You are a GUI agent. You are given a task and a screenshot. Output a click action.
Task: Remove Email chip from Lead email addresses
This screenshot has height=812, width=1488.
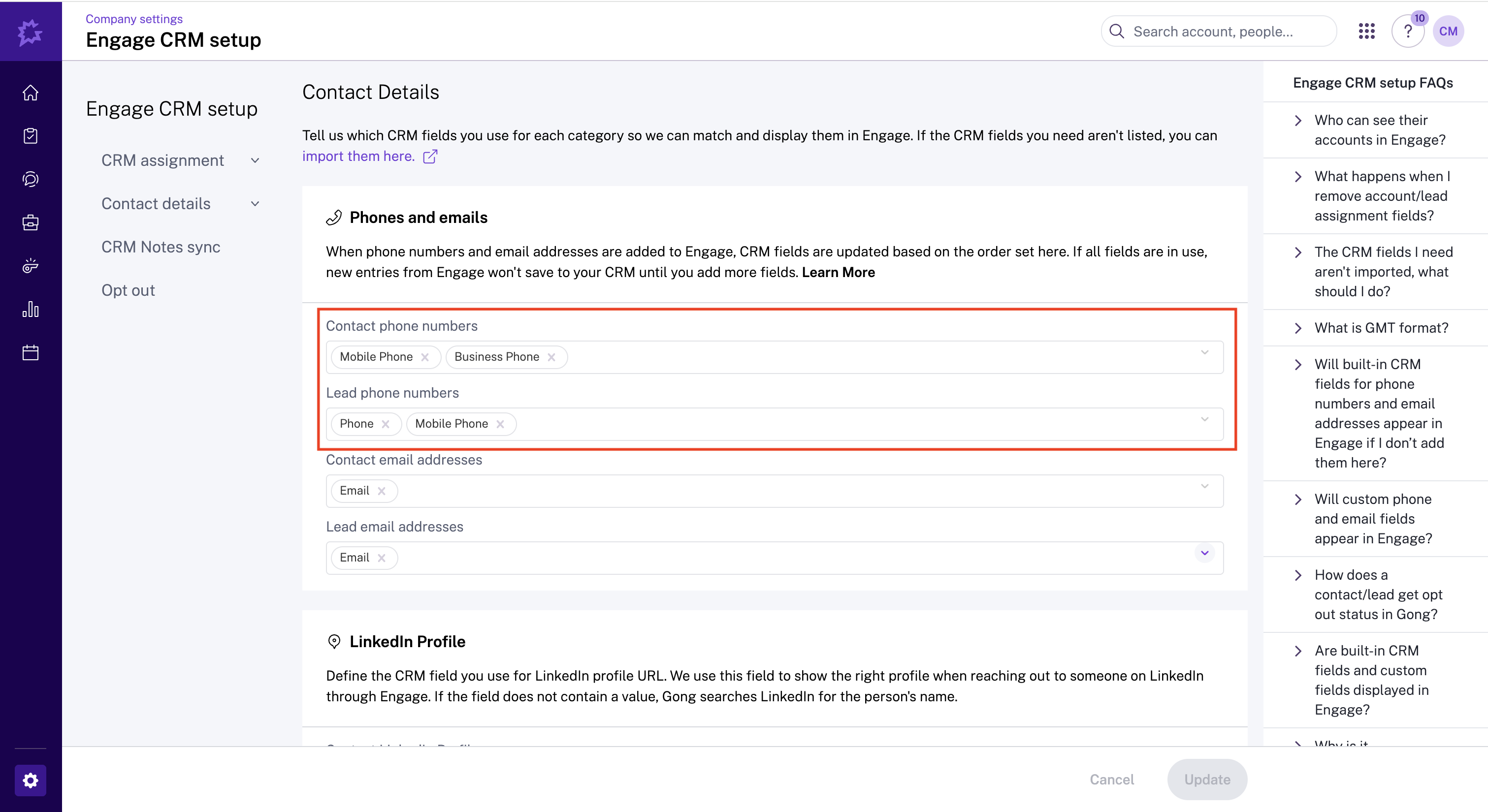click(382, 558)
